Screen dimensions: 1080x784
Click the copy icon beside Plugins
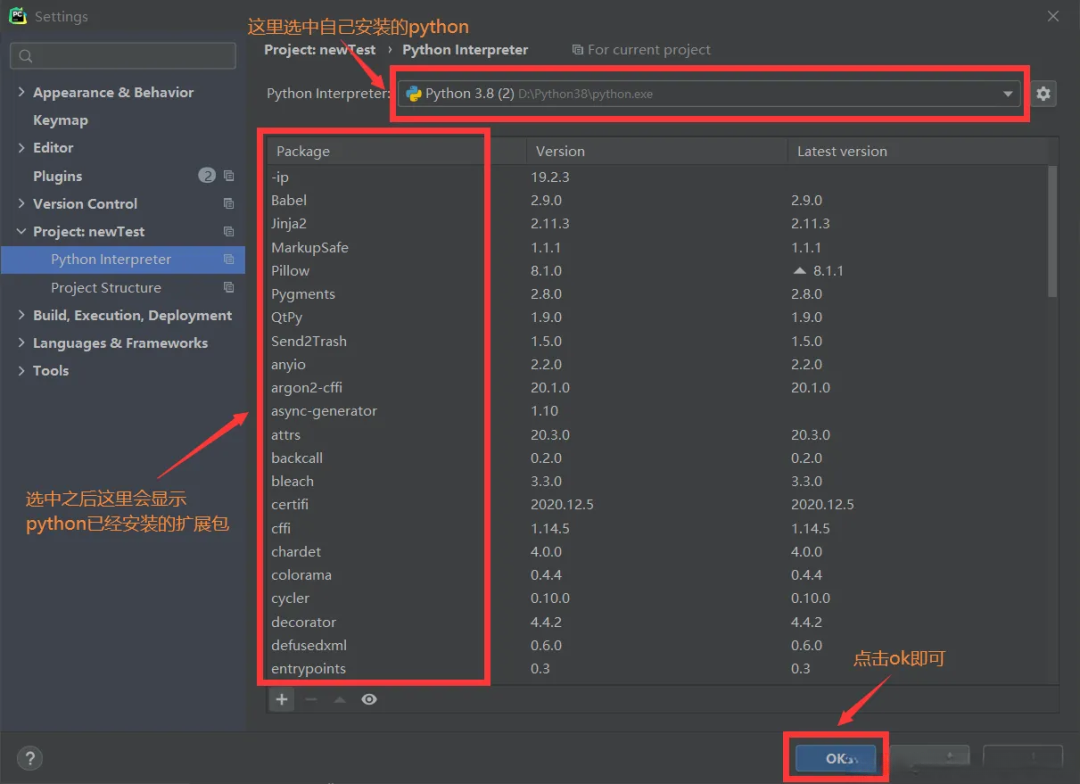[229, 176]
